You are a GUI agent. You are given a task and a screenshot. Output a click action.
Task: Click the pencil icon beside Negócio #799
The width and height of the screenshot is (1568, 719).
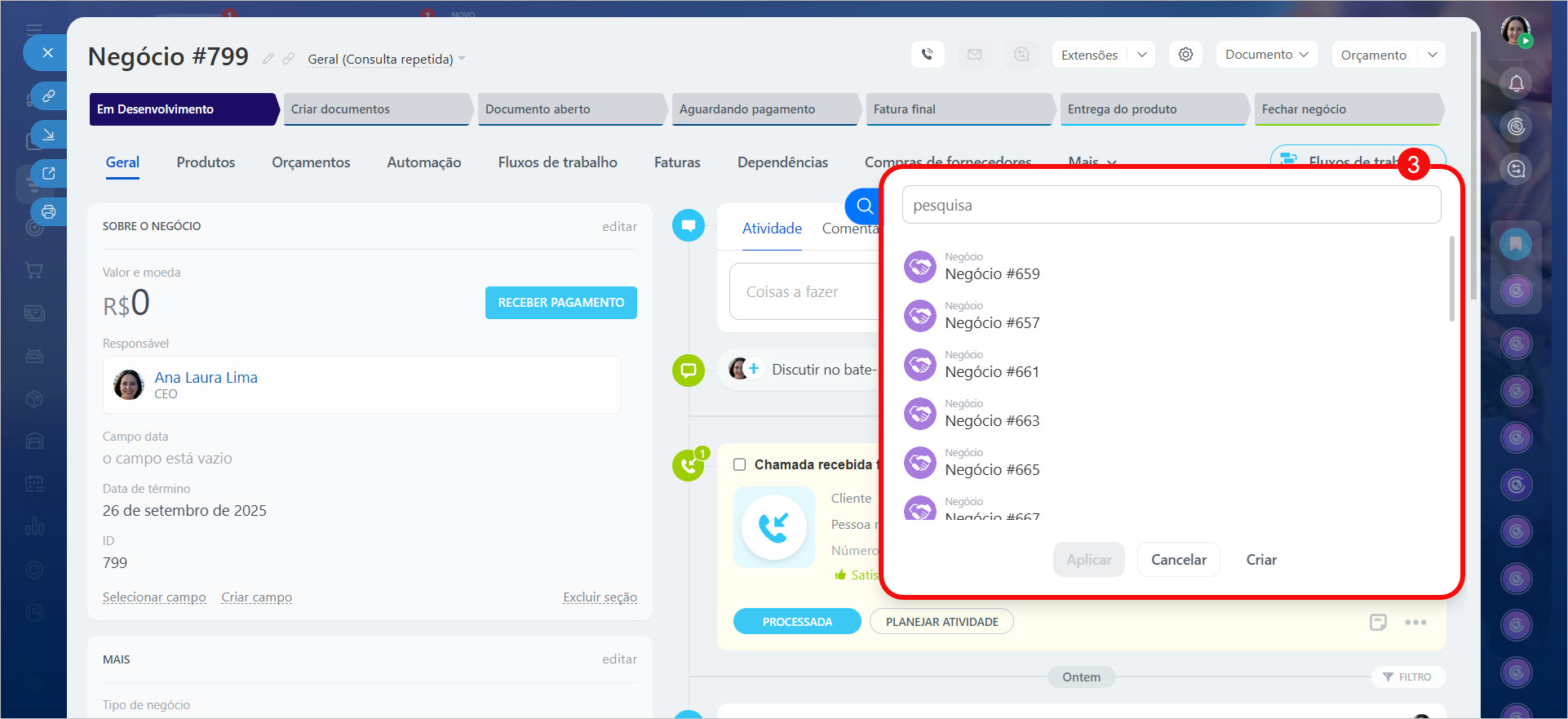268,59
